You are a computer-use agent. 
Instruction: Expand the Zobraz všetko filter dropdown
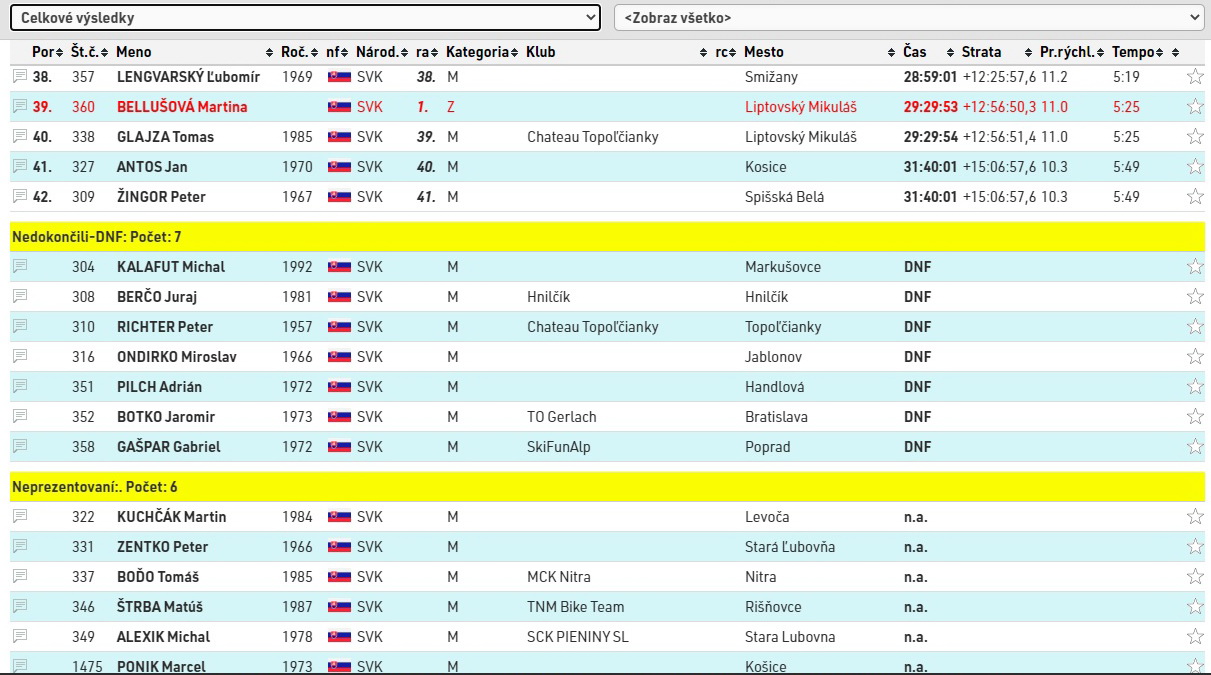(x=908, y=18)
